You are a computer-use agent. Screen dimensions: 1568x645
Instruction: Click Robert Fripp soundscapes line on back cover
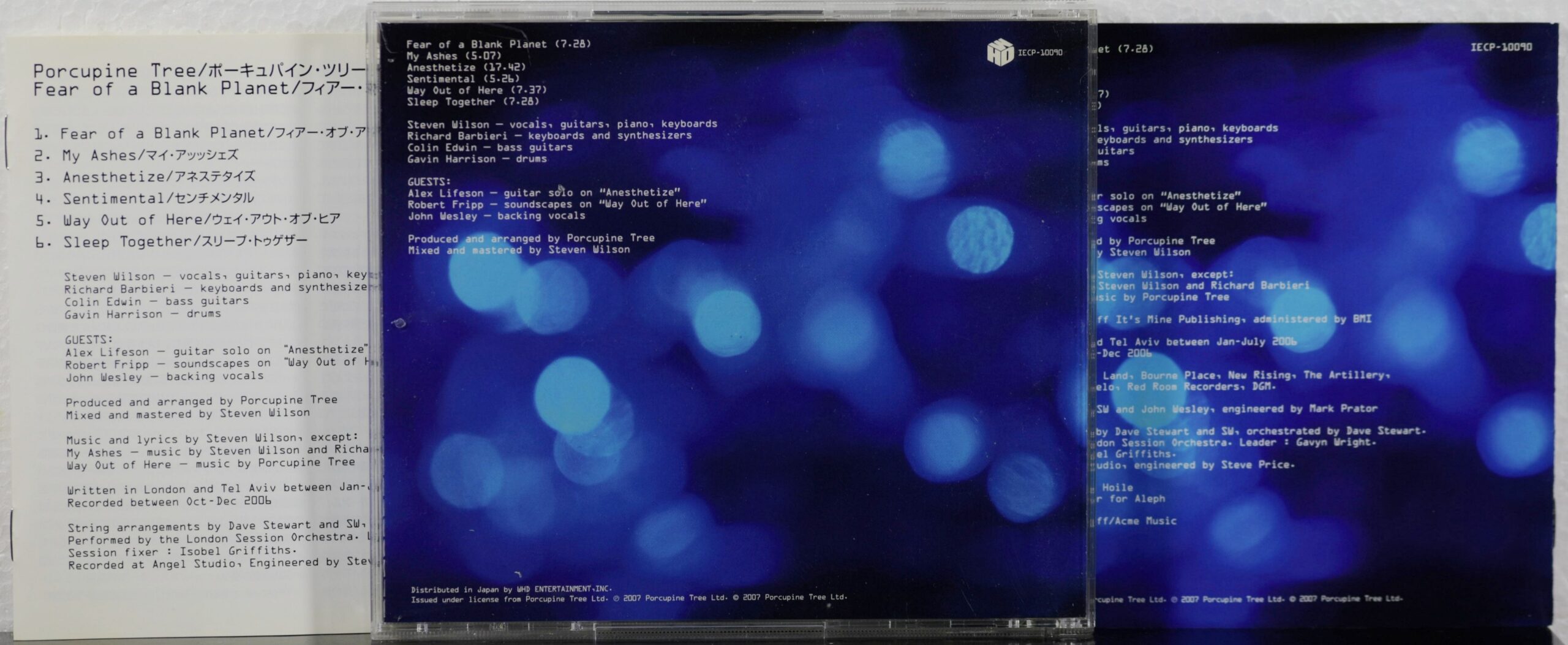pos(557,205)
